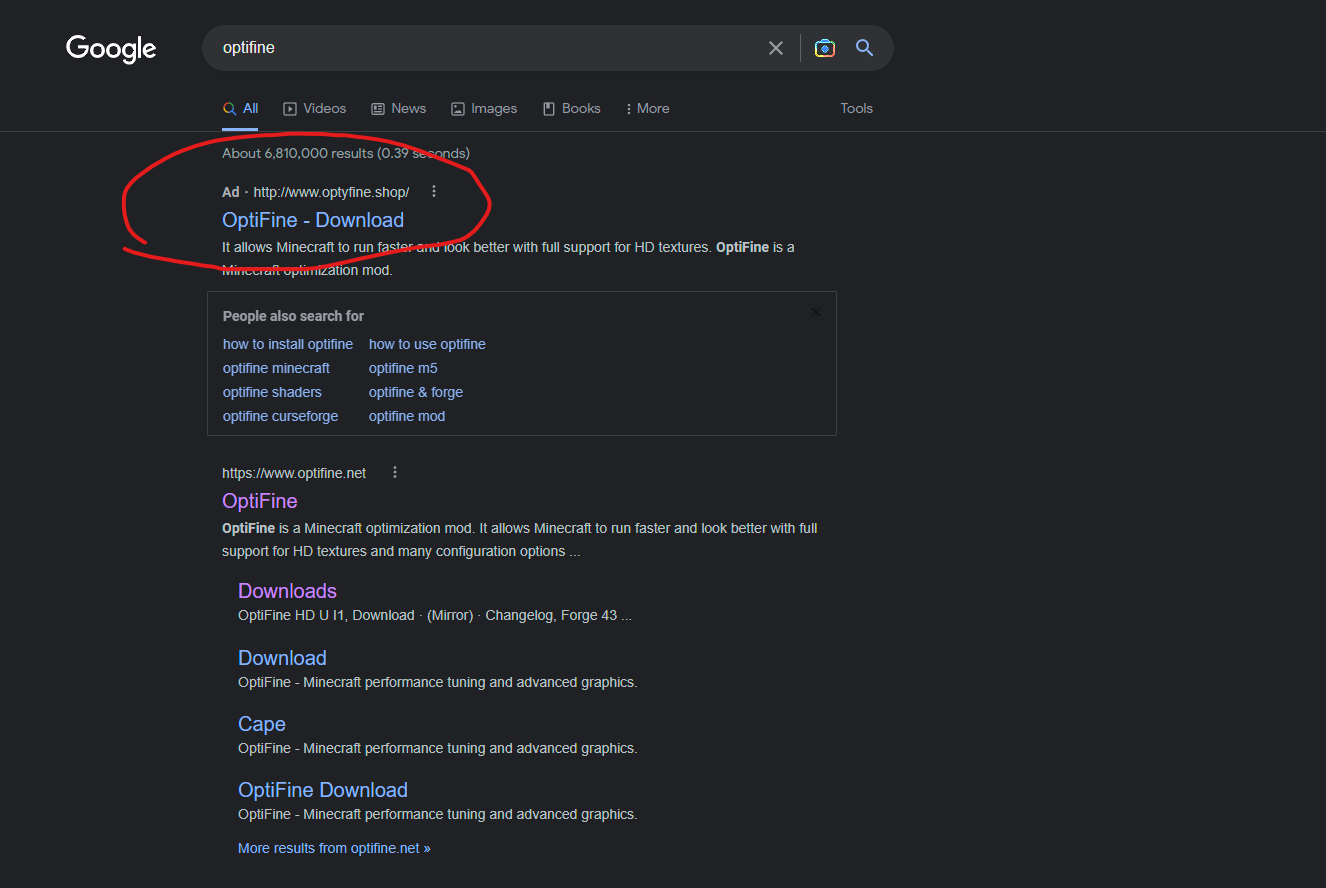The height and width of the screenshot is (888, 1326).
Task: Open the OptiFine - Download ad link
Action: pos(313,220)
